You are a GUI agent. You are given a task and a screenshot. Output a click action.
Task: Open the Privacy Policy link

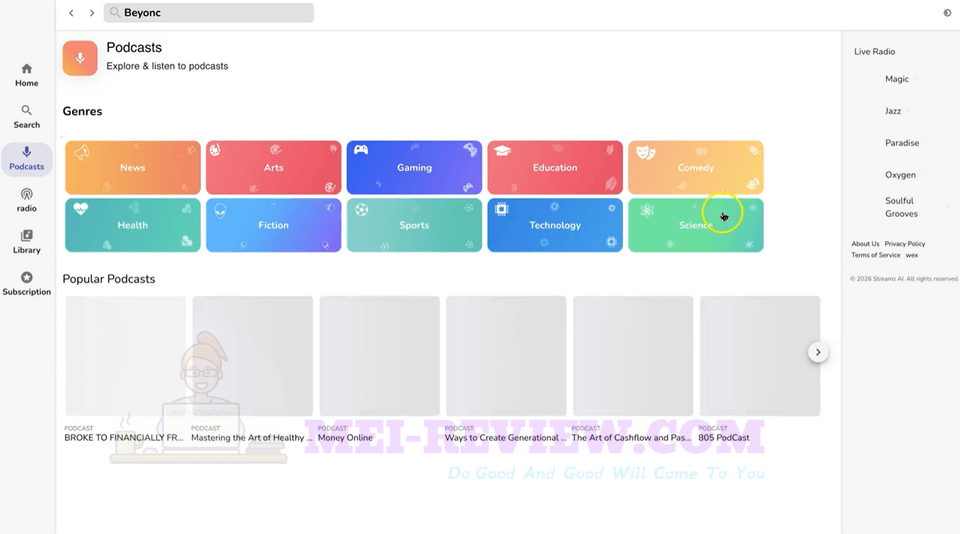coord(905,244)
